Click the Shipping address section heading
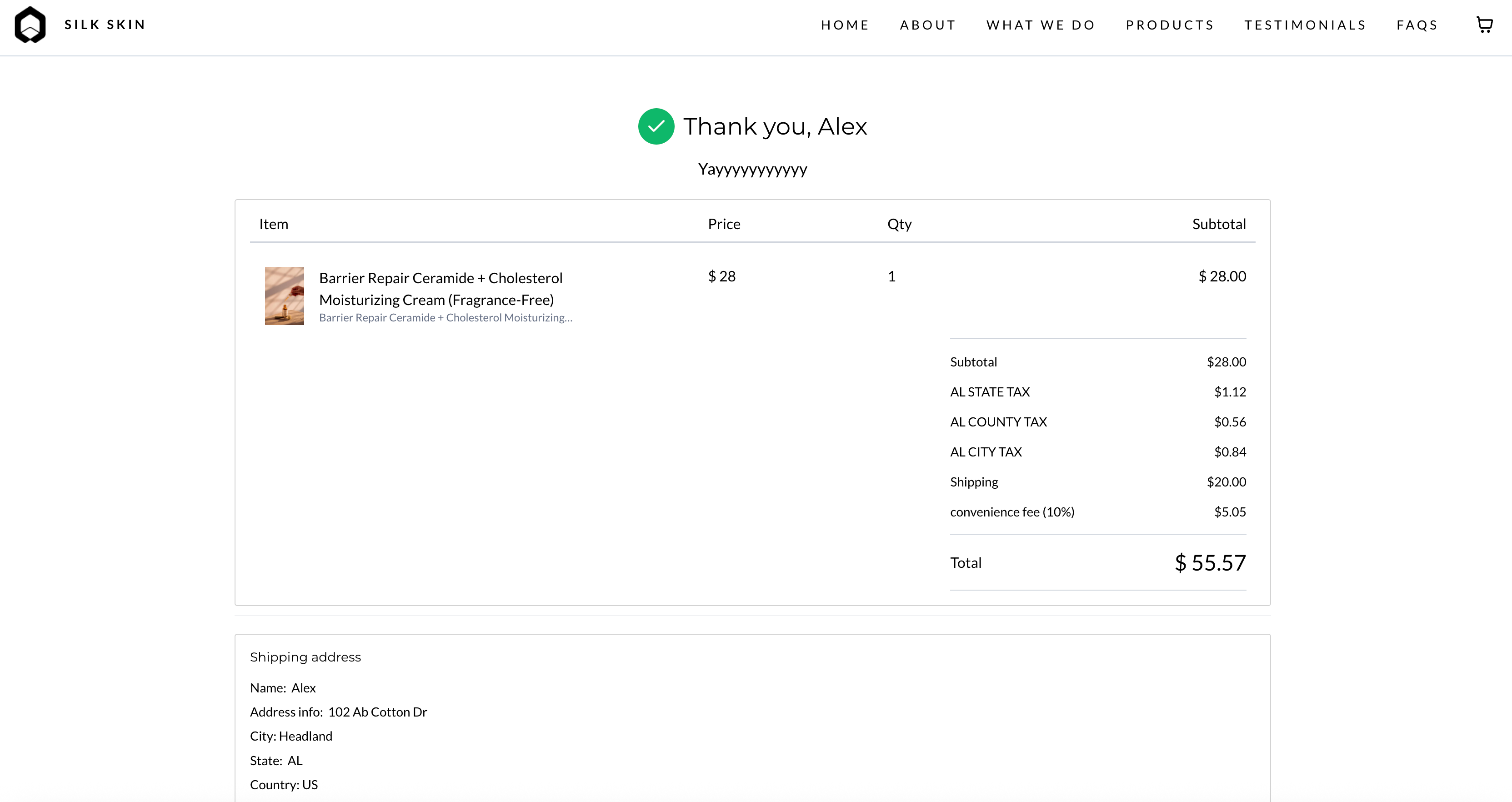The image size is (1512, 802). tap(305, 657)
